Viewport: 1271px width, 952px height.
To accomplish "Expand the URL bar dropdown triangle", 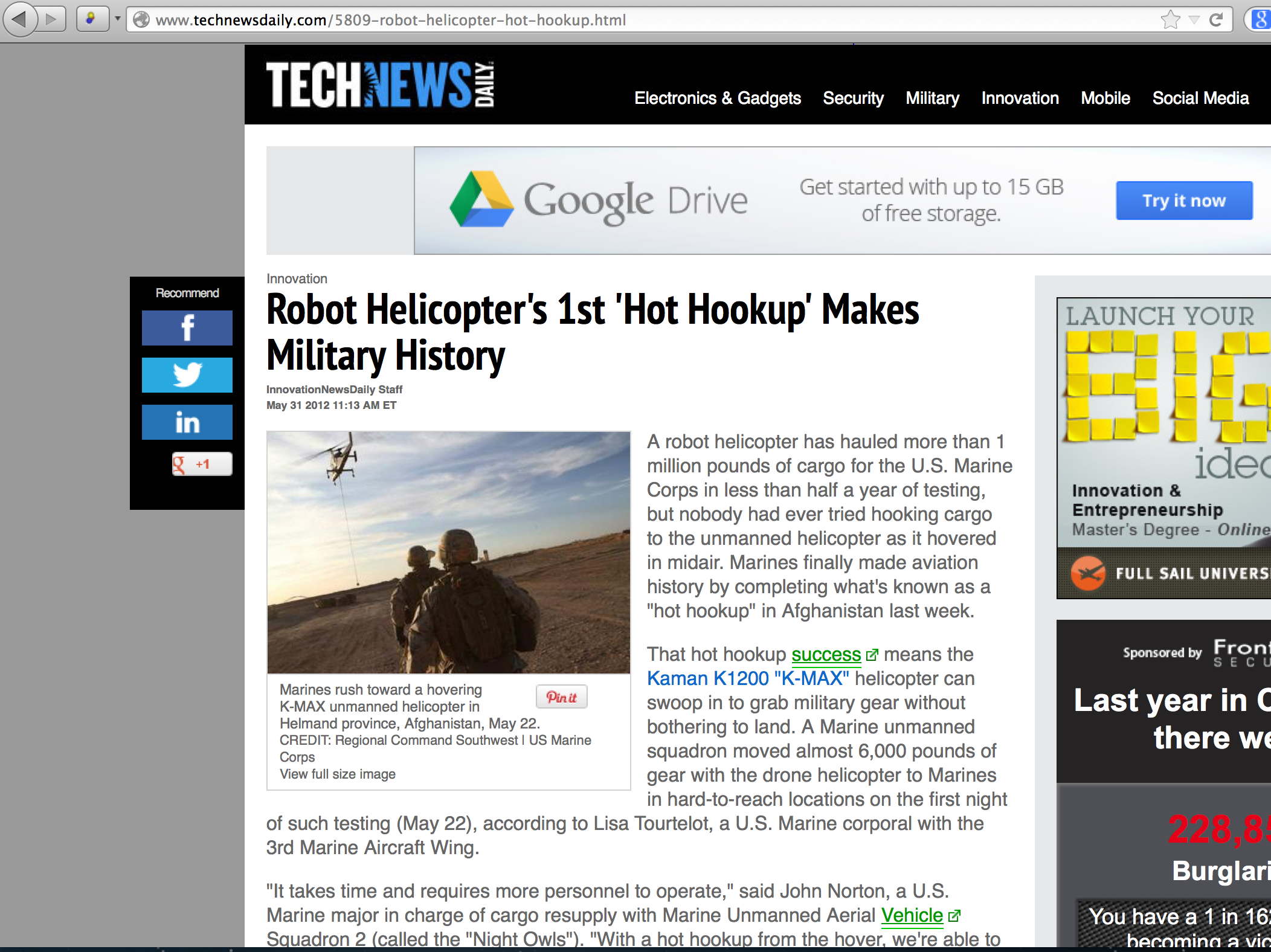I will (x=1194, y=20).
